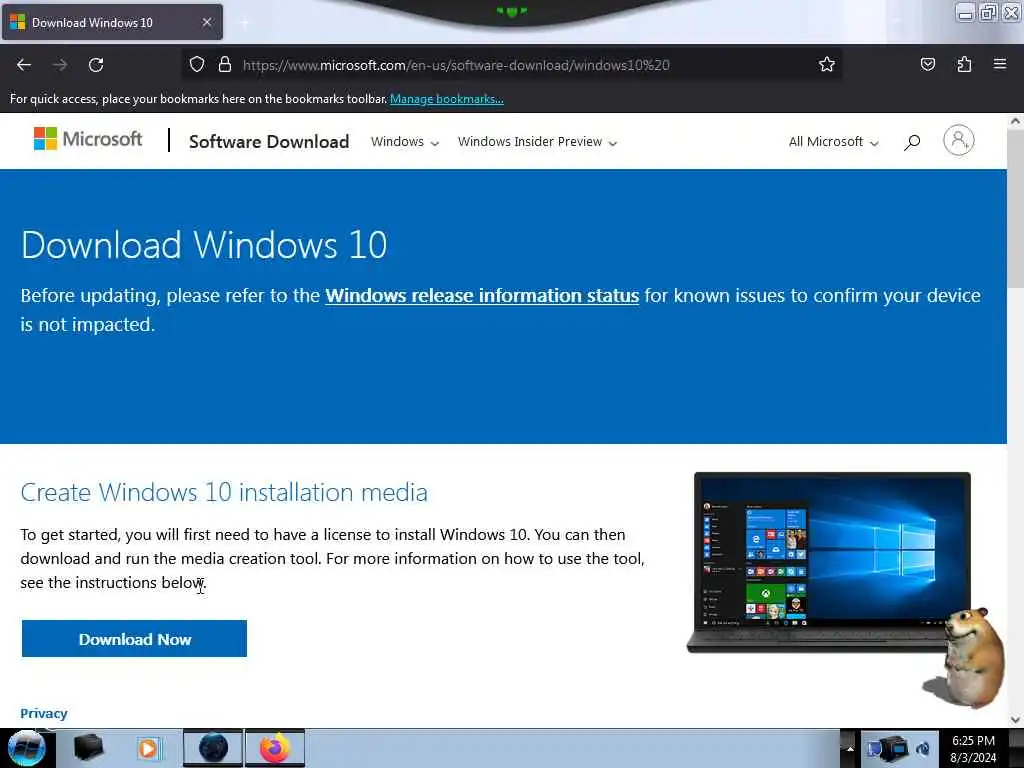1024x768 pixels.
Task: Open the Firefox hamburger application menu
Action: tap(1000, 64)
